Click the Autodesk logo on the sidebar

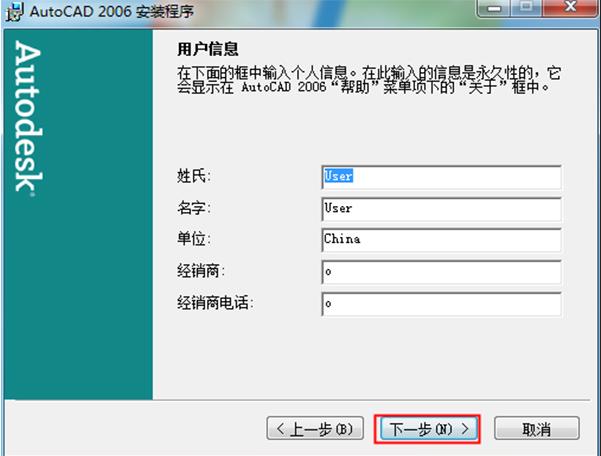(28, 118)
